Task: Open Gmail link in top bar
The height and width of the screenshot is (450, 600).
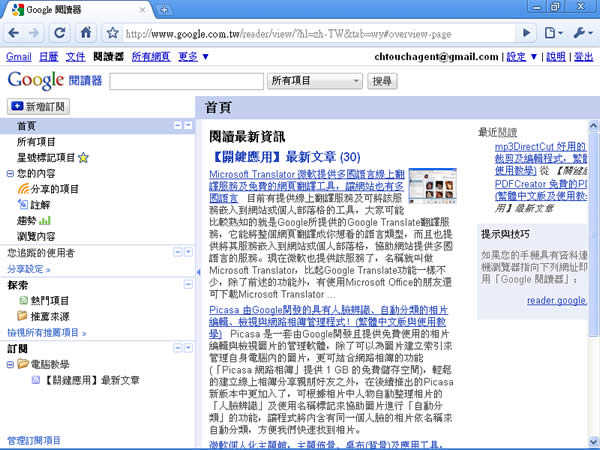Action: [19, 57]
